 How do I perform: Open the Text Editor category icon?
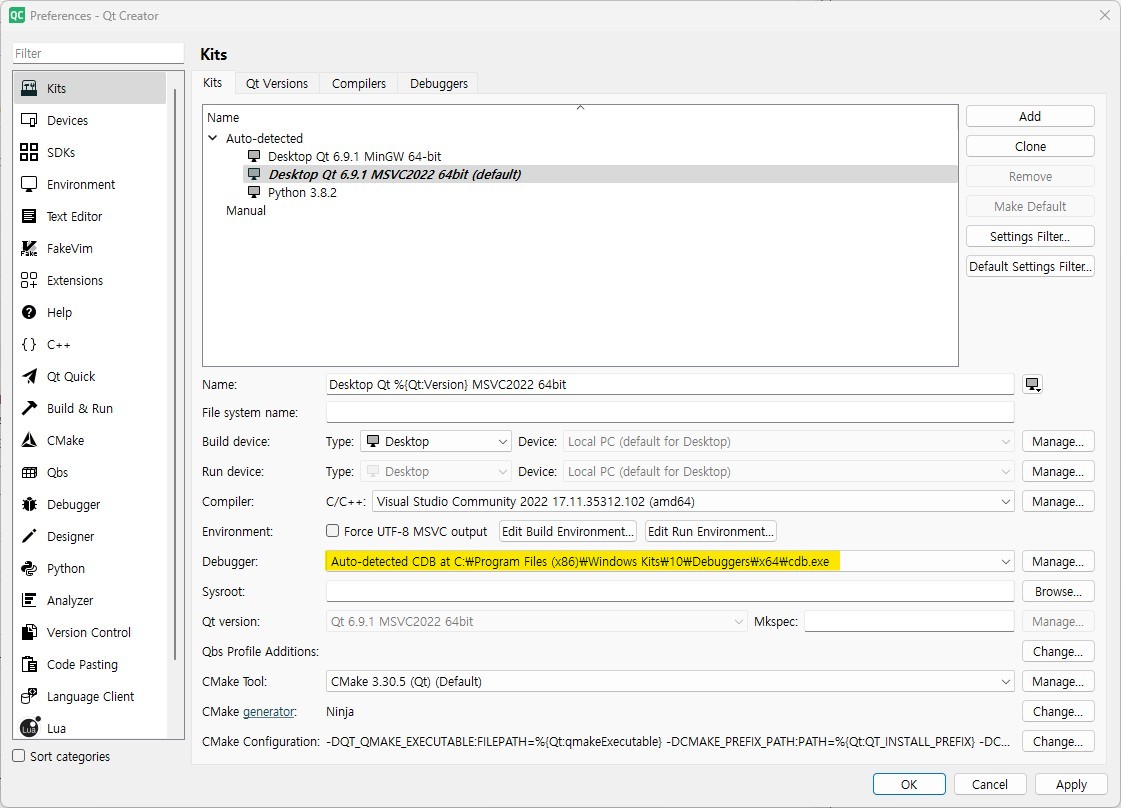click(29, 216)
